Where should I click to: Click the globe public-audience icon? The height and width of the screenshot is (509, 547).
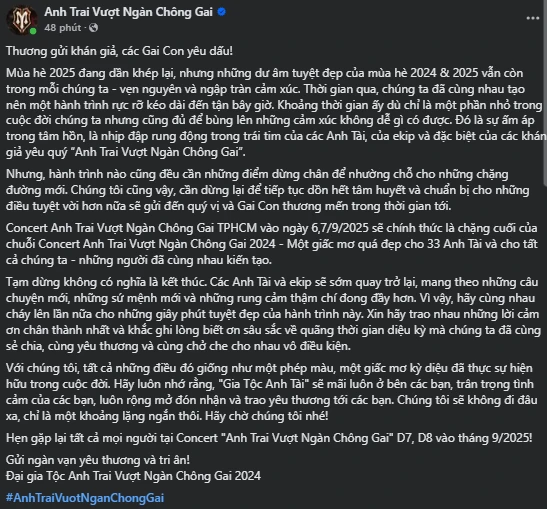93,28
